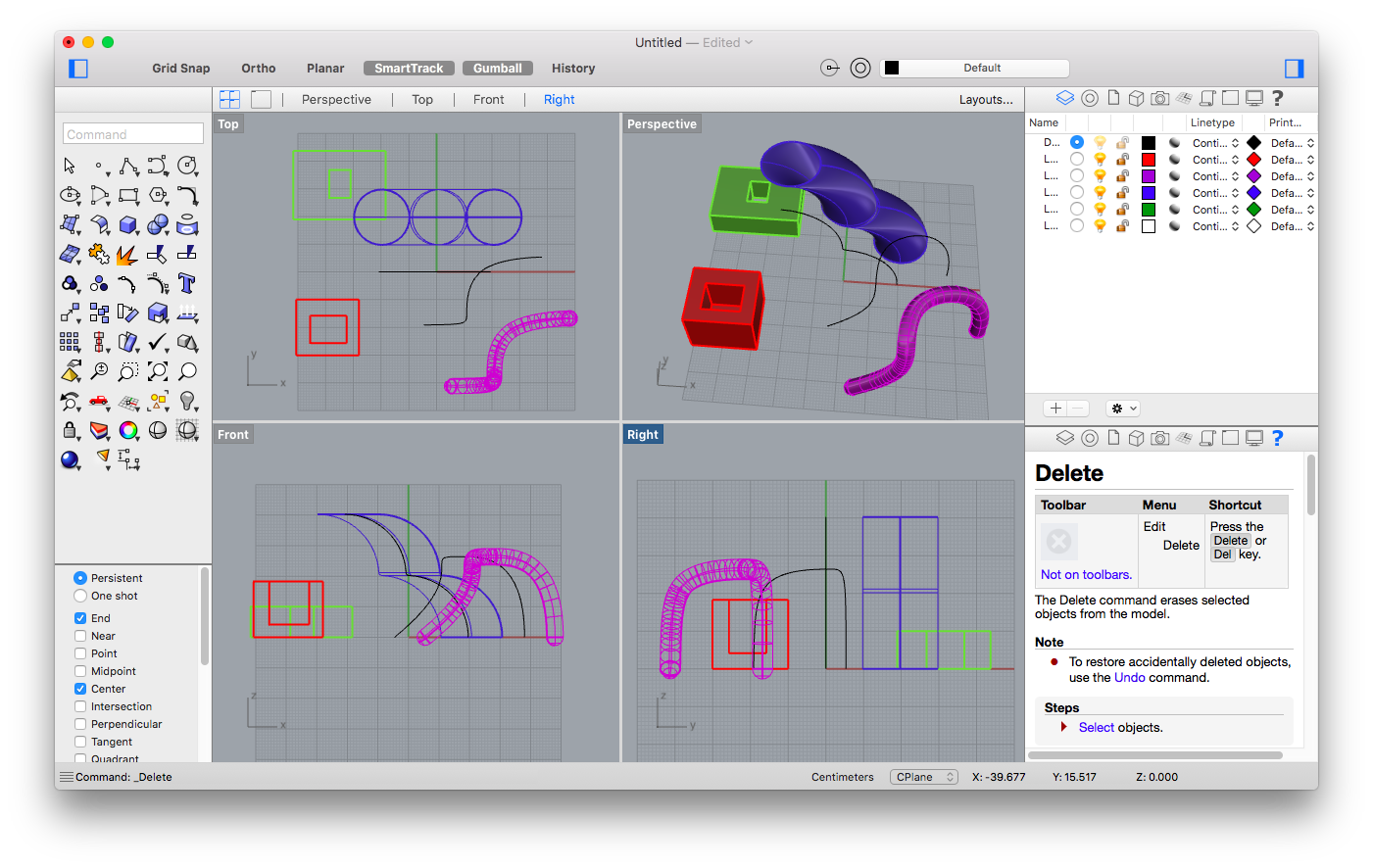The image size is (1373, 868).
Task: Open the Default layer selector in top bar
Action: pos(975,68)
